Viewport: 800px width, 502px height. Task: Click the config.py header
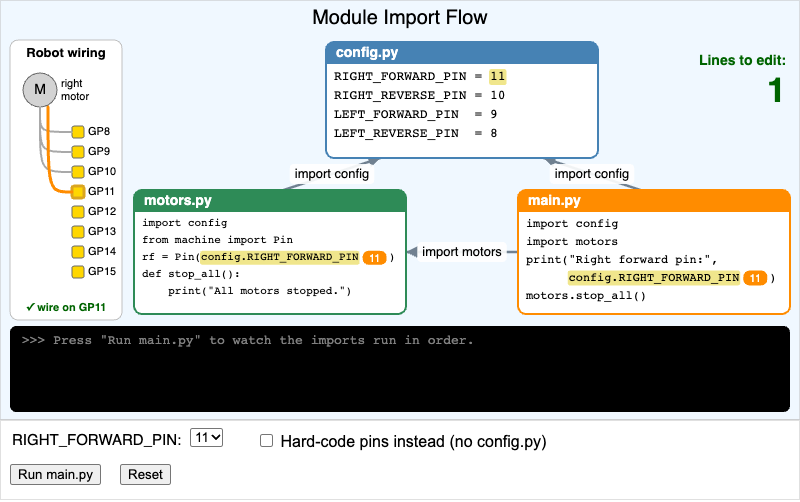[462, 53]
